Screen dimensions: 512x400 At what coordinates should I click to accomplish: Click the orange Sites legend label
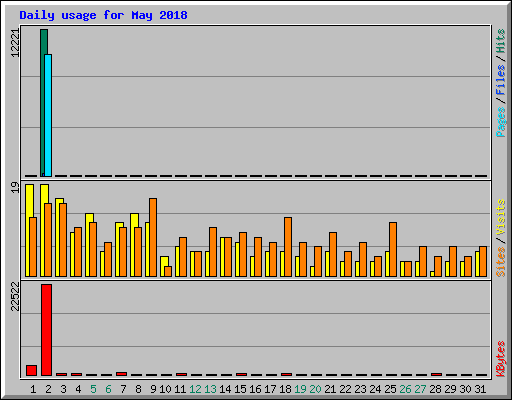tap(501, 262)
